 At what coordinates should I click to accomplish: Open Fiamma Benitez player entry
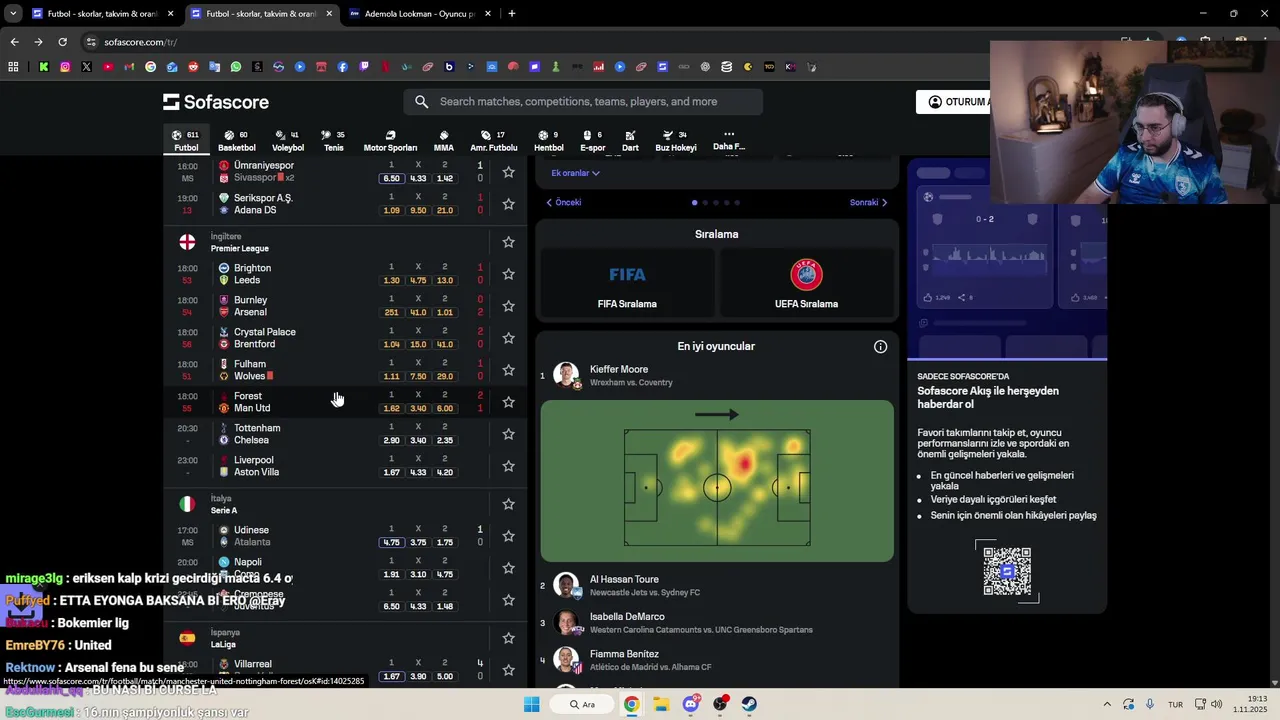[x=716, y=660]
